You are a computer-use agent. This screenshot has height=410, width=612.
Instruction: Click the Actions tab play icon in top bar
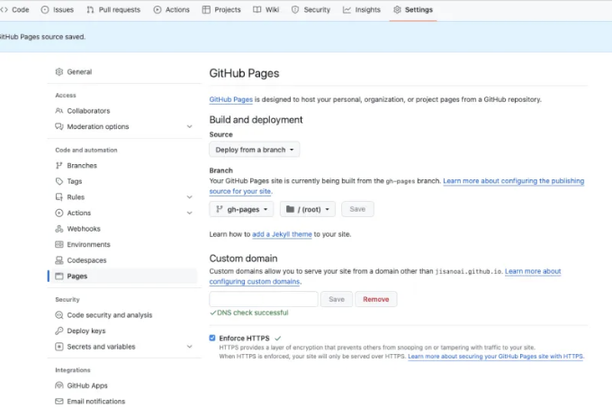[157, 10]
